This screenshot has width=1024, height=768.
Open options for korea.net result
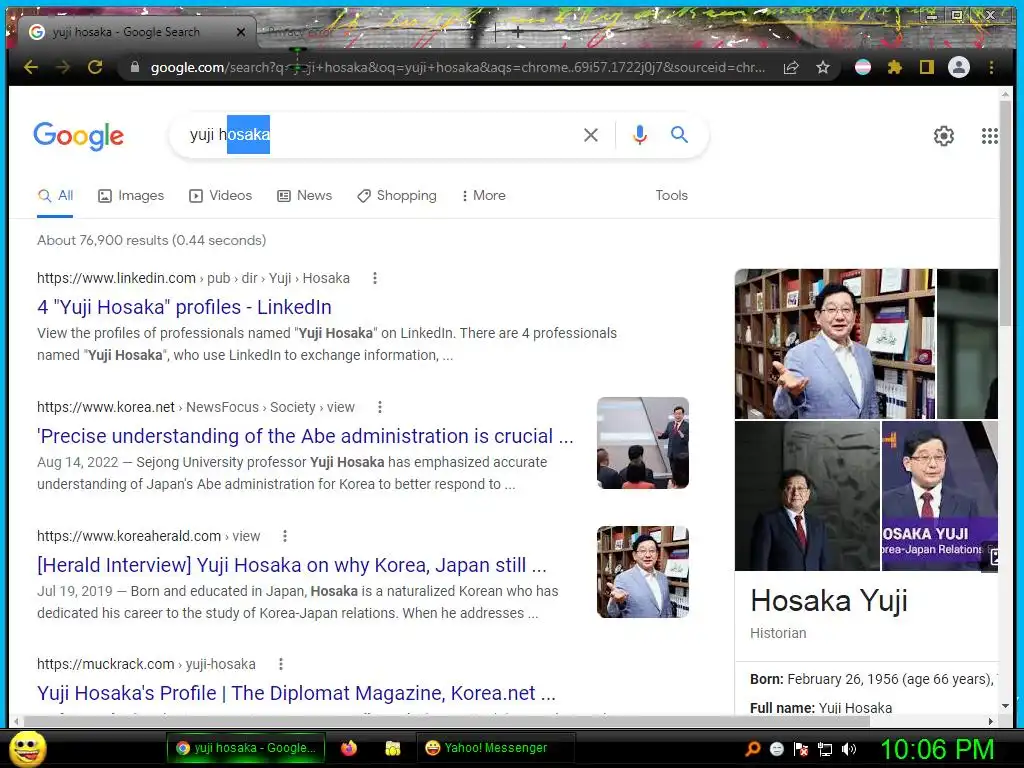coord(379,408)
